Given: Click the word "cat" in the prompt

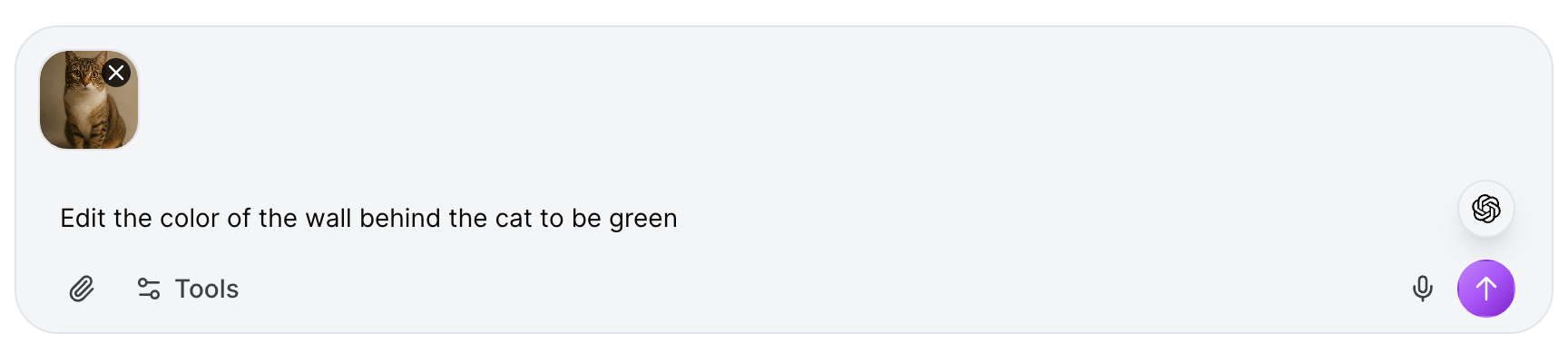Looking at the screenshot, I should coord(514,219).
